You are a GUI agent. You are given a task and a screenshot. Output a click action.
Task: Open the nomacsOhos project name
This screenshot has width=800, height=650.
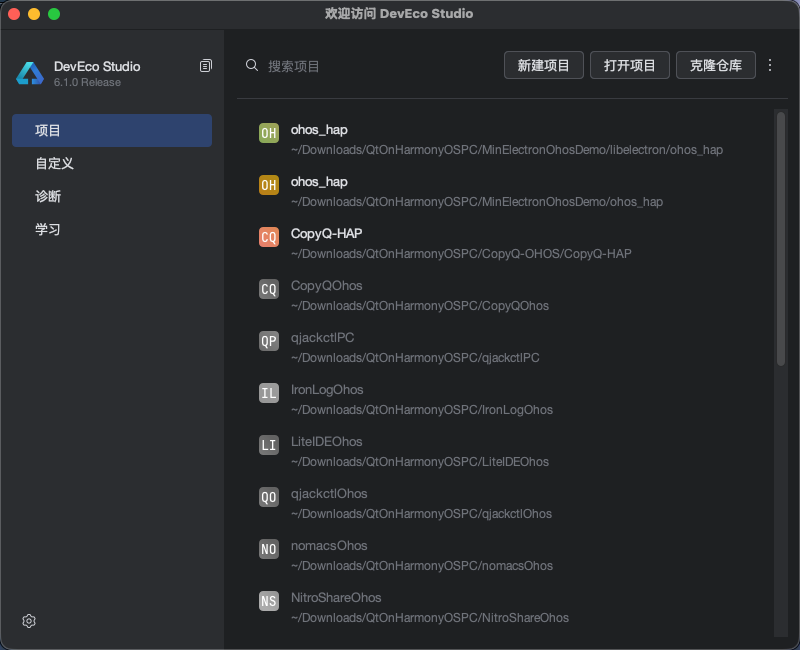(329, 546)
